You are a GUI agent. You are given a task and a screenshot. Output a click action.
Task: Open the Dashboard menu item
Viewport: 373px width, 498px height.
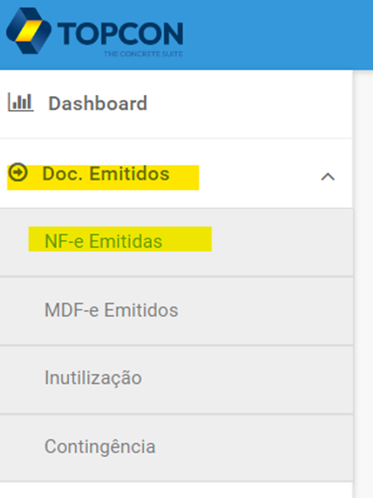pos(176,104)
